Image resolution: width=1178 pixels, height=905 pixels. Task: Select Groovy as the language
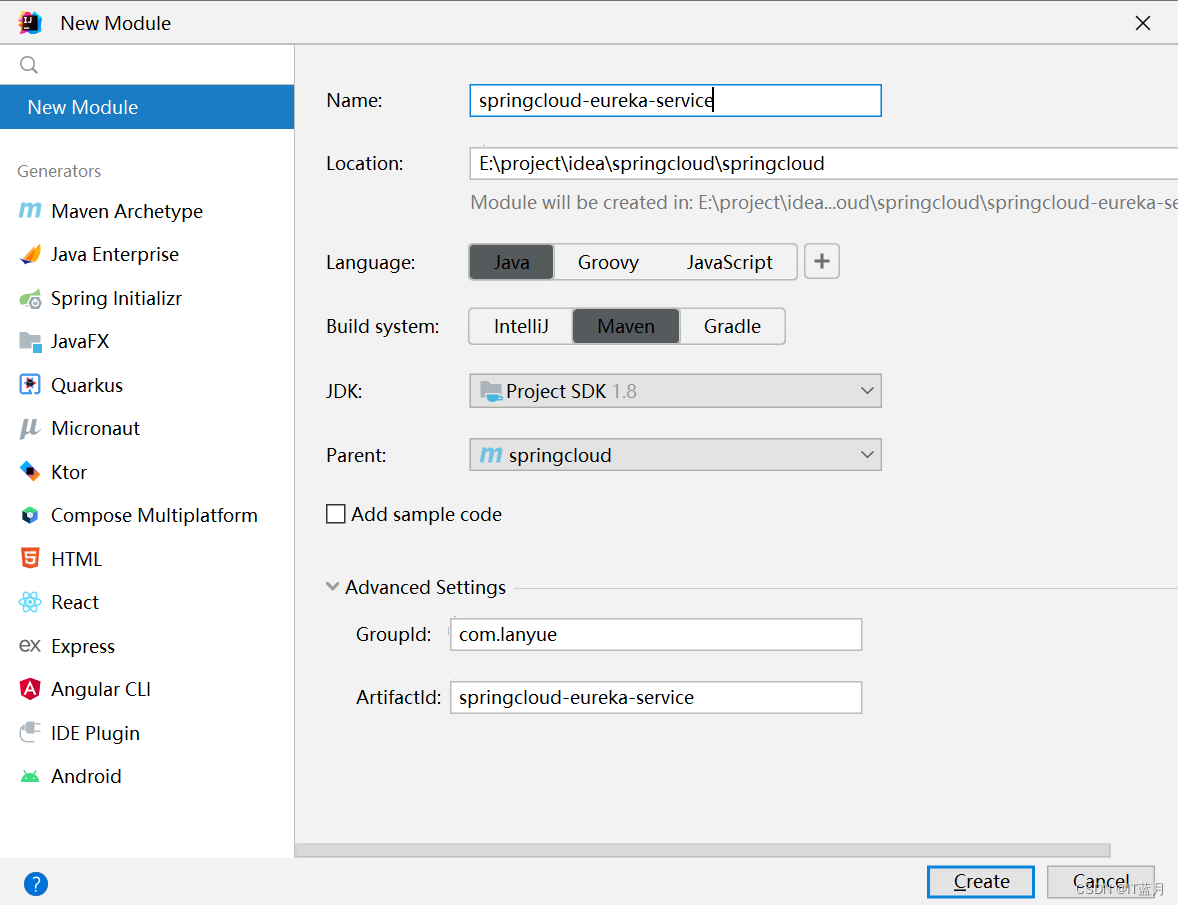coord(607,262)
